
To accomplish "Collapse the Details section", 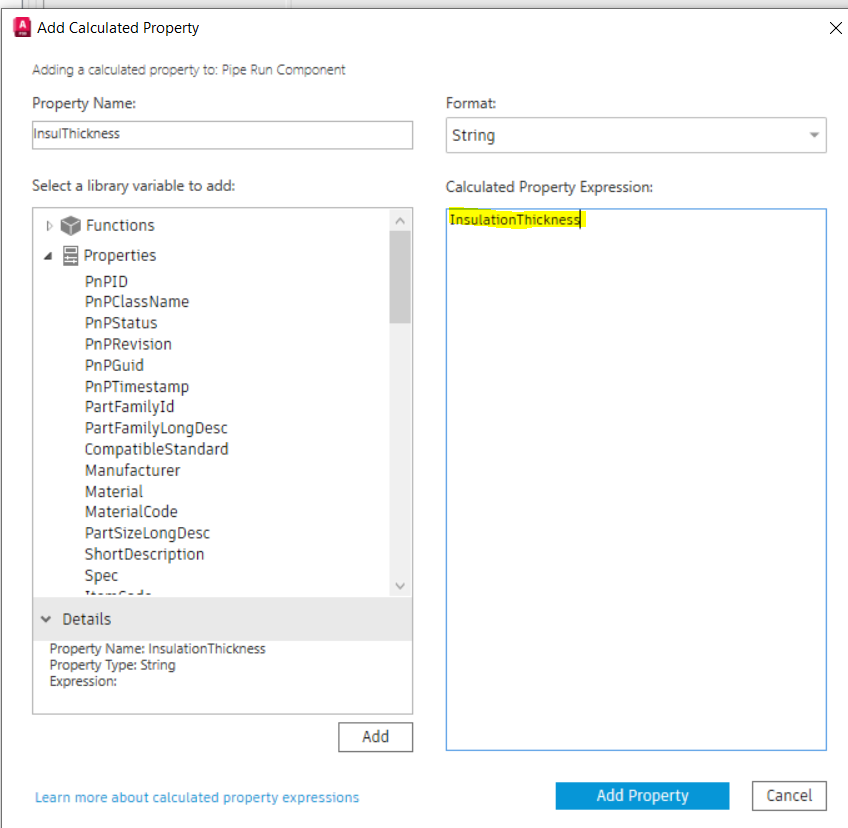I will (x=45, y=619).
